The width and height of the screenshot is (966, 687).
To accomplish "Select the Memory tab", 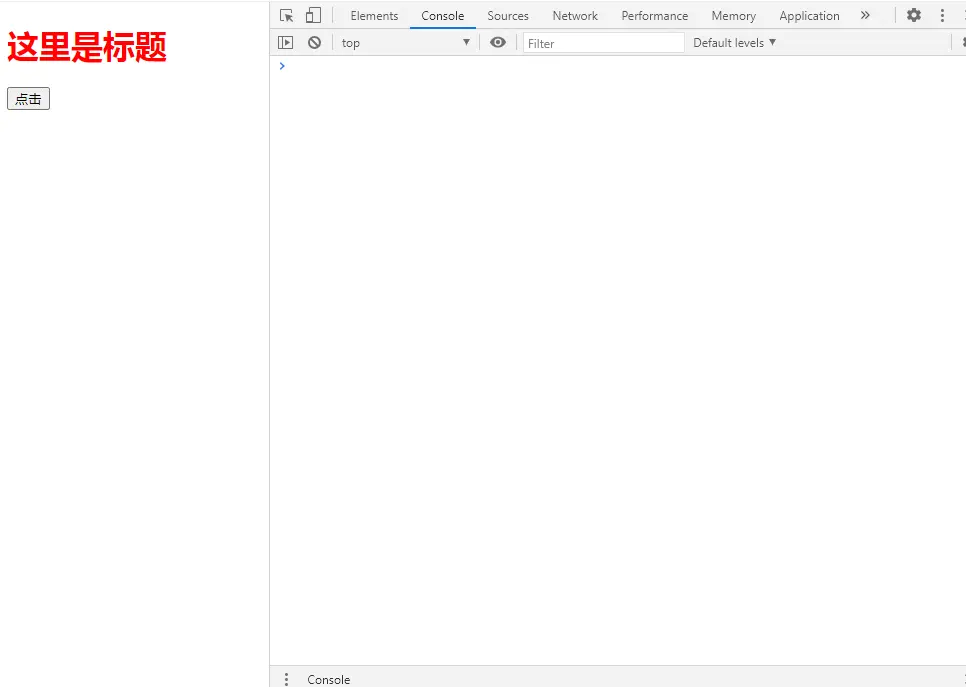I will 733,16.
